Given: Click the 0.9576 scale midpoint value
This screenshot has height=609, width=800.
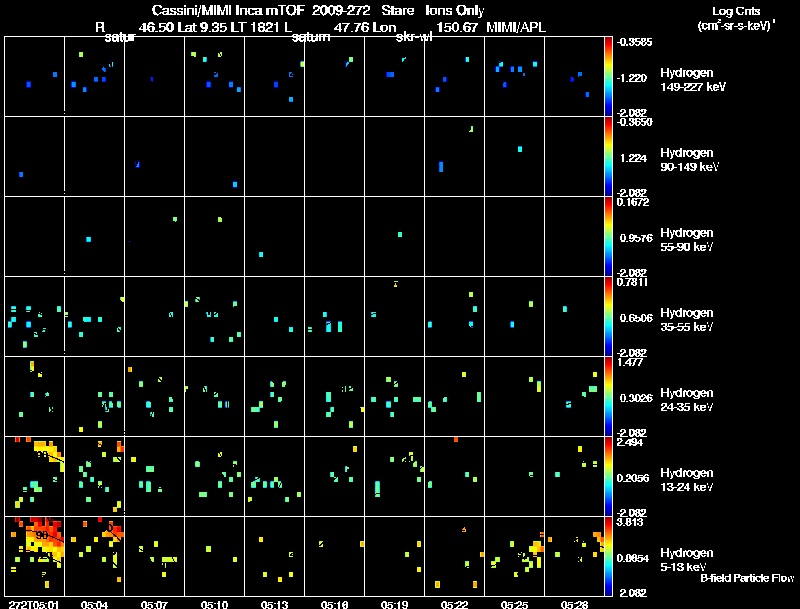Looking at the screenshot, I should (636, 238).
